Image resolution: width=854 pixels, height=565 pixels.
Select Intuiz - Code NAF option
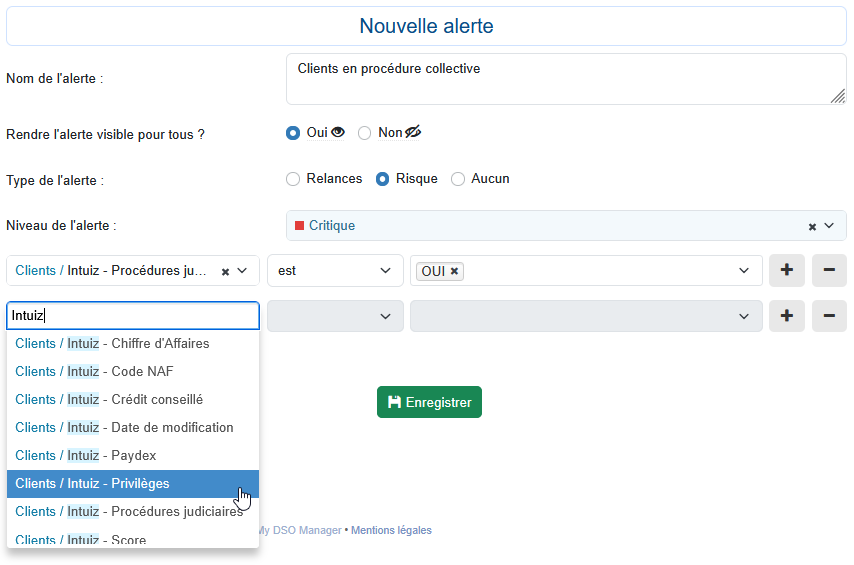pyautogui.click(x=133, y=372)
